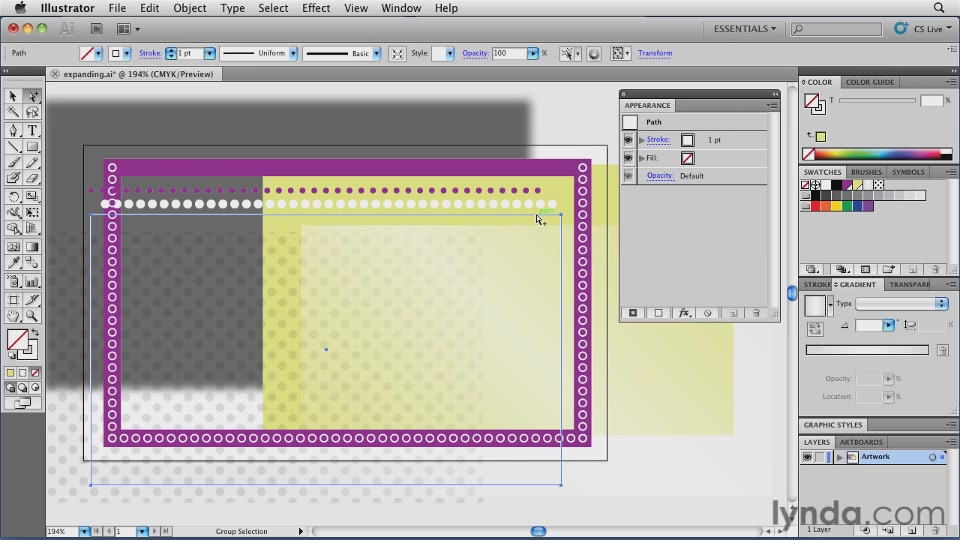Viewport: 960px width, 540px height.
Task: Select the Eraser tool
Action: pyautogui.click(x=32, y=178)
